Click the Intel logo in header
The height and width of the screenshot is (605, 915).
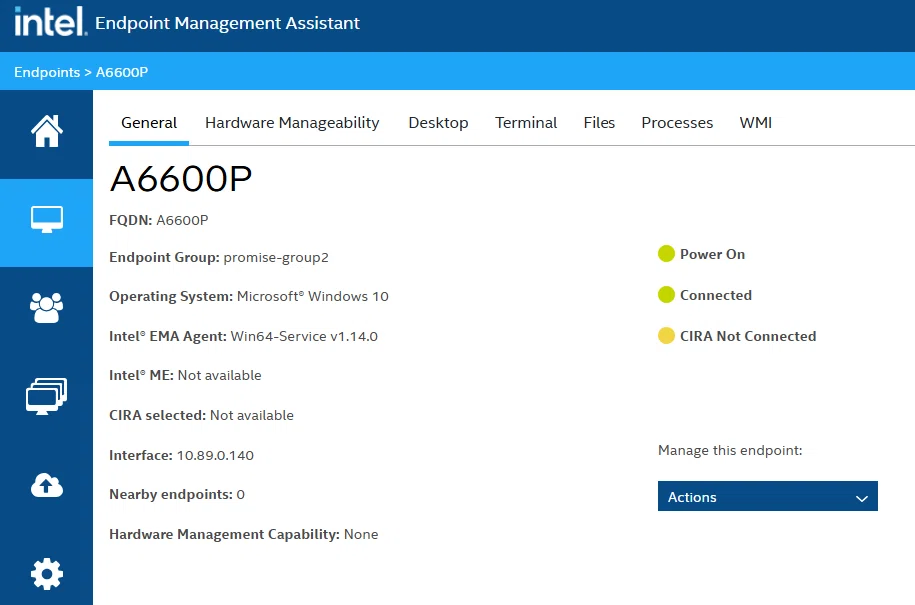(x=50, y=22)
